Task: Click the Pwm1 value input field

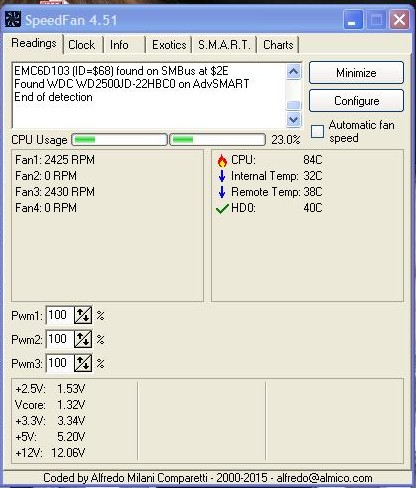Action: (60, 315)
